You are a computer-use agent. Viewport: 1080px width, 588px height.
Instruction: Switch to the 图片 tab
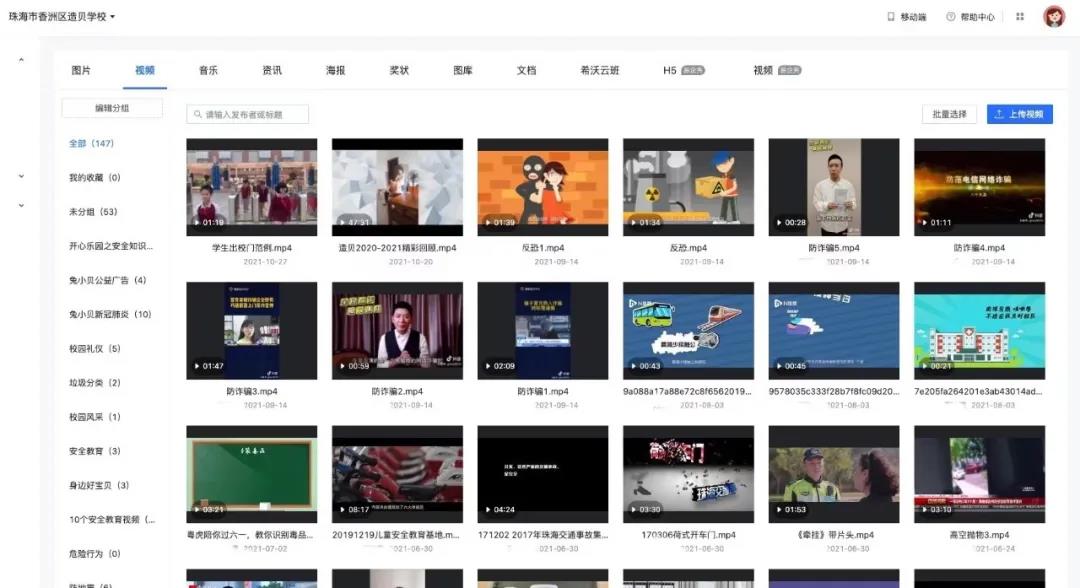(x=81, y=70)
